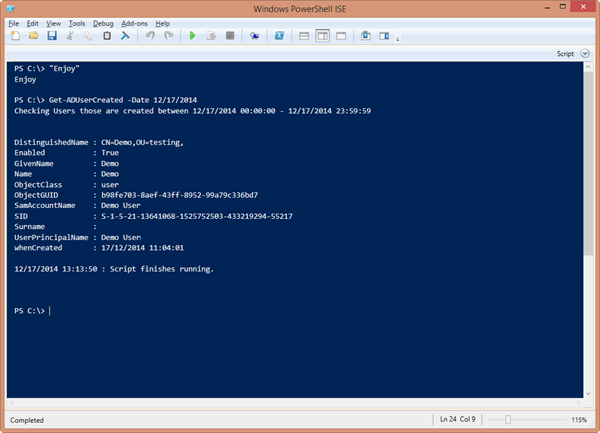Maximize the PowerShell ISE window

click(562, 7)
